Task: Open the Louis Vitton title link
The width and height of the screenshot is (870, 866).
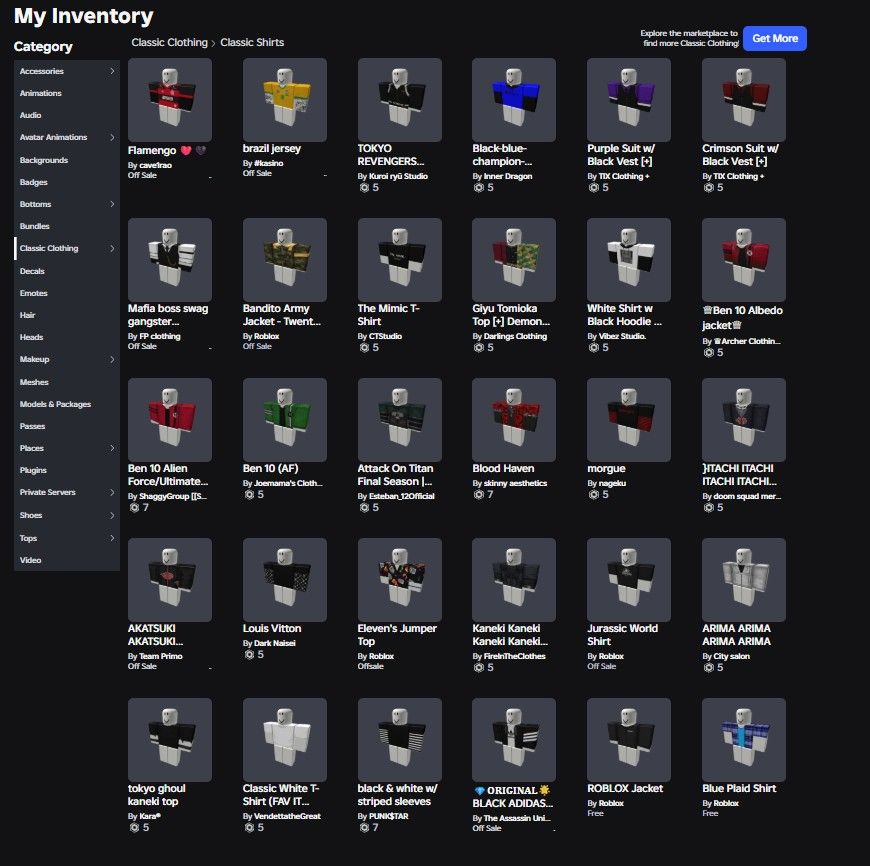Action: pos(272,629)
